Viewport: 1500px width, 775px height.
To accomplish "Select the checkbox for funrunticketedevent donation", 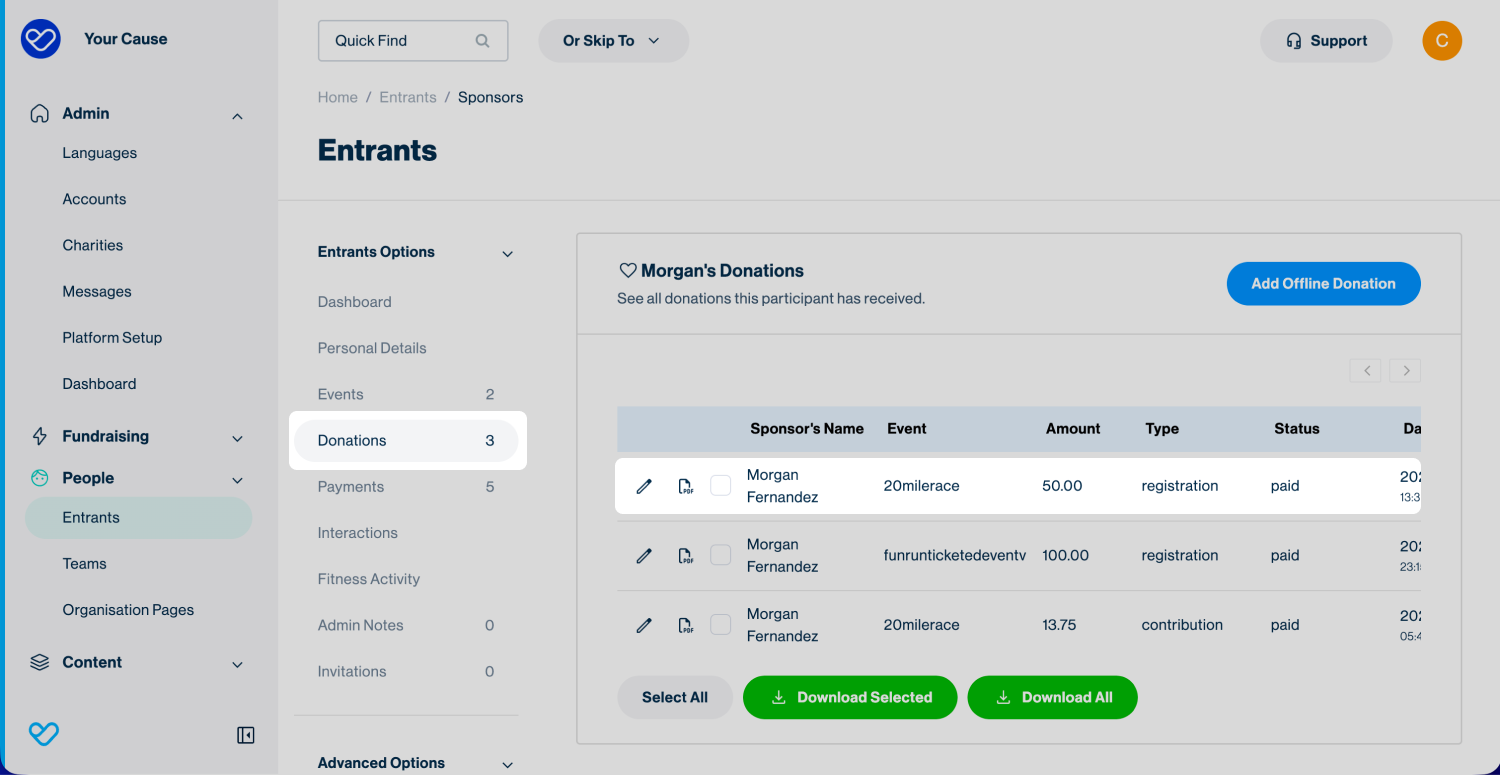I will (x=720, y=555).
